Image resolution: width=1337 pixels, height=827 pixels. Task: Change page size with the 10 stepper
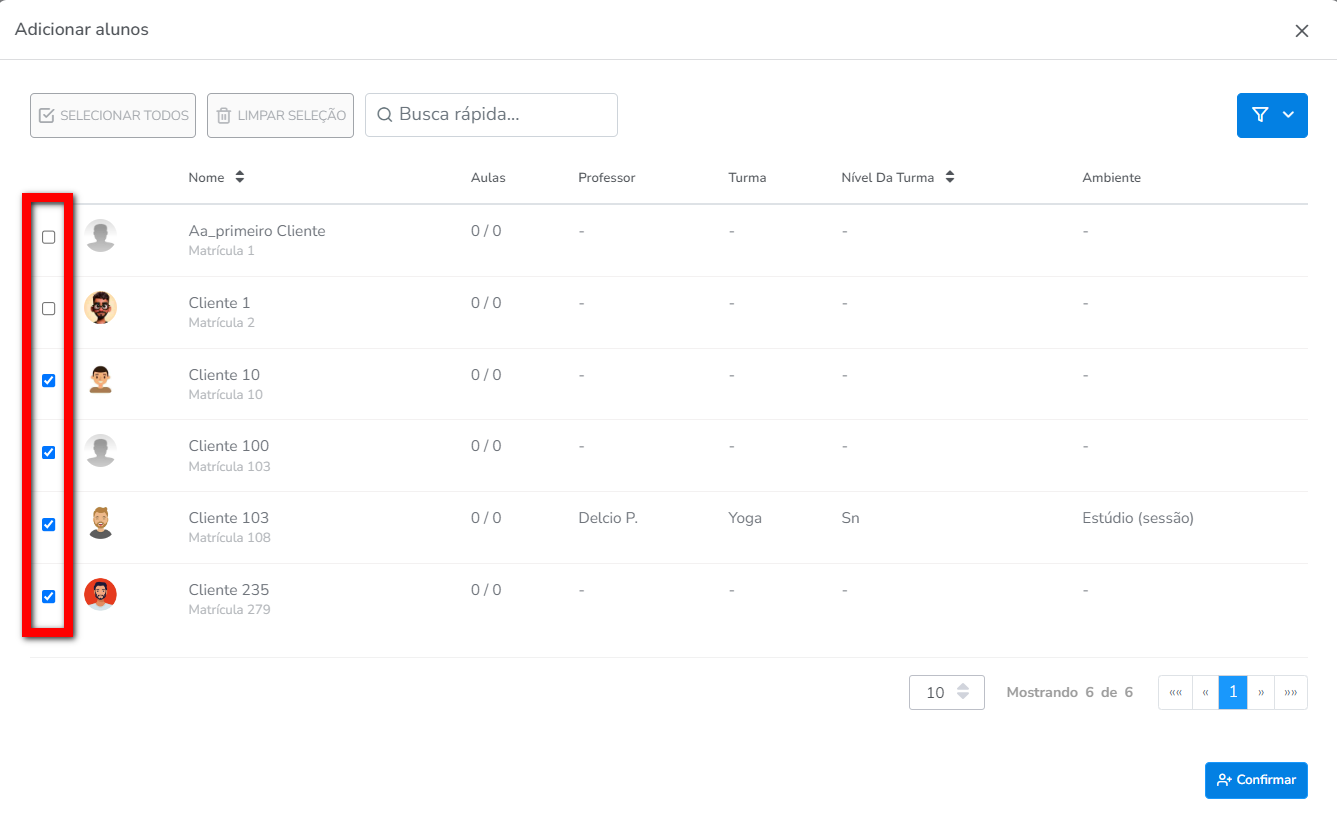pyautogui.click(x=962, y=692)
